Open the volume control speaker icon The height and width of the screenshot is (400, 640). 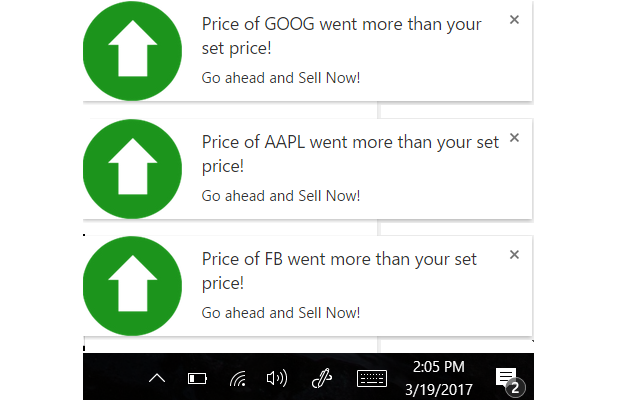[277, 378]
